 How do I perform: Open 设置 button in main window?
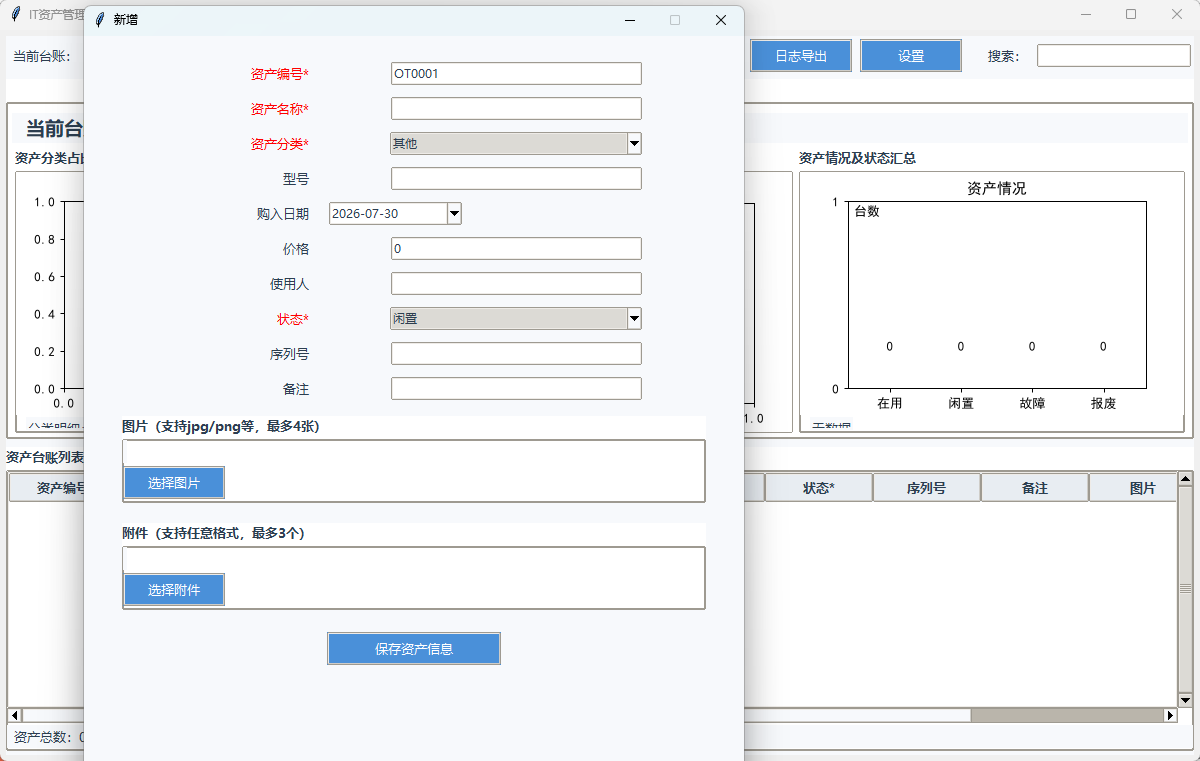(x=911, y=56)
